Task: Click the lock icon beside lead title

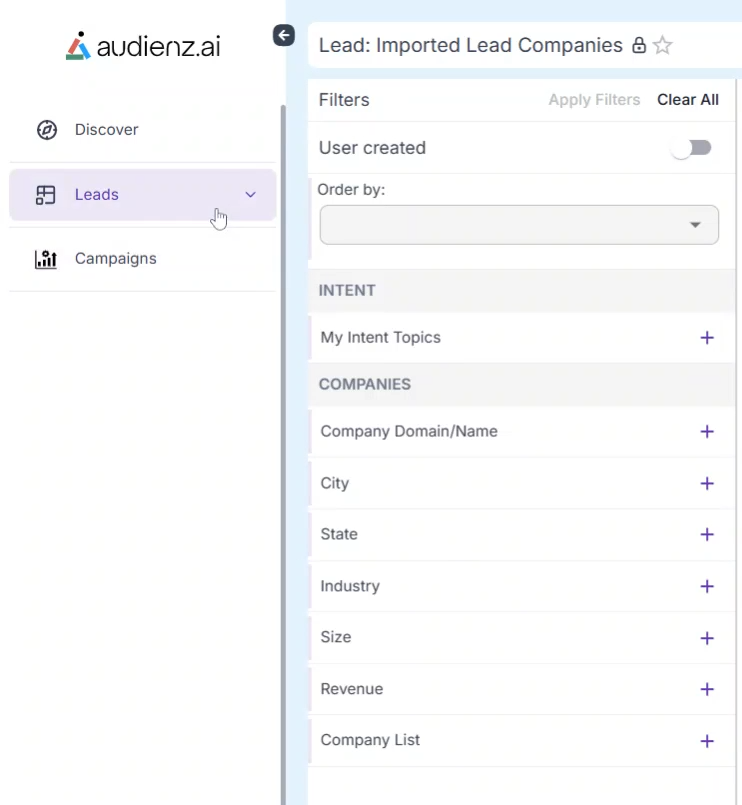Action: [x=639, y=46]
